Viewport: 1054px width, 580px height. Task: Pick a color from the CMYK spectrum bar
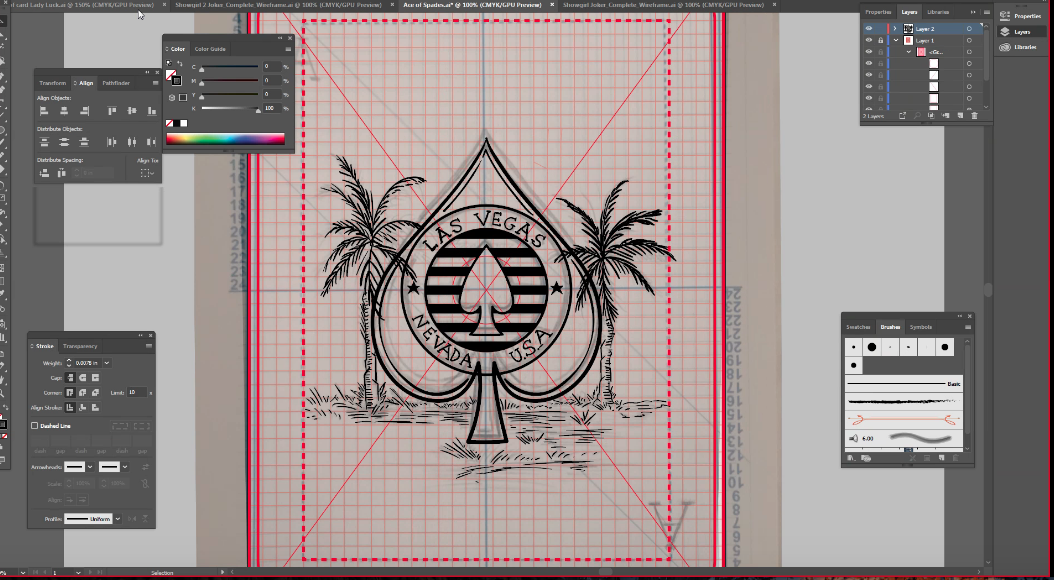(x=225, y=139)
